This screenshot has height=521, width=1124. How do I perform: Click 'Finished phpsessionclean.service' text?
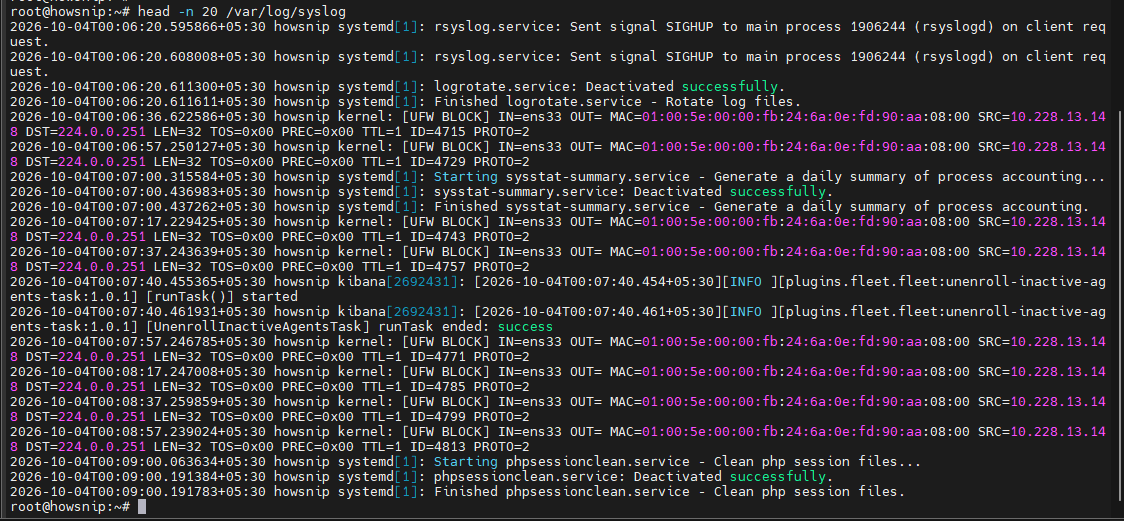562,492
